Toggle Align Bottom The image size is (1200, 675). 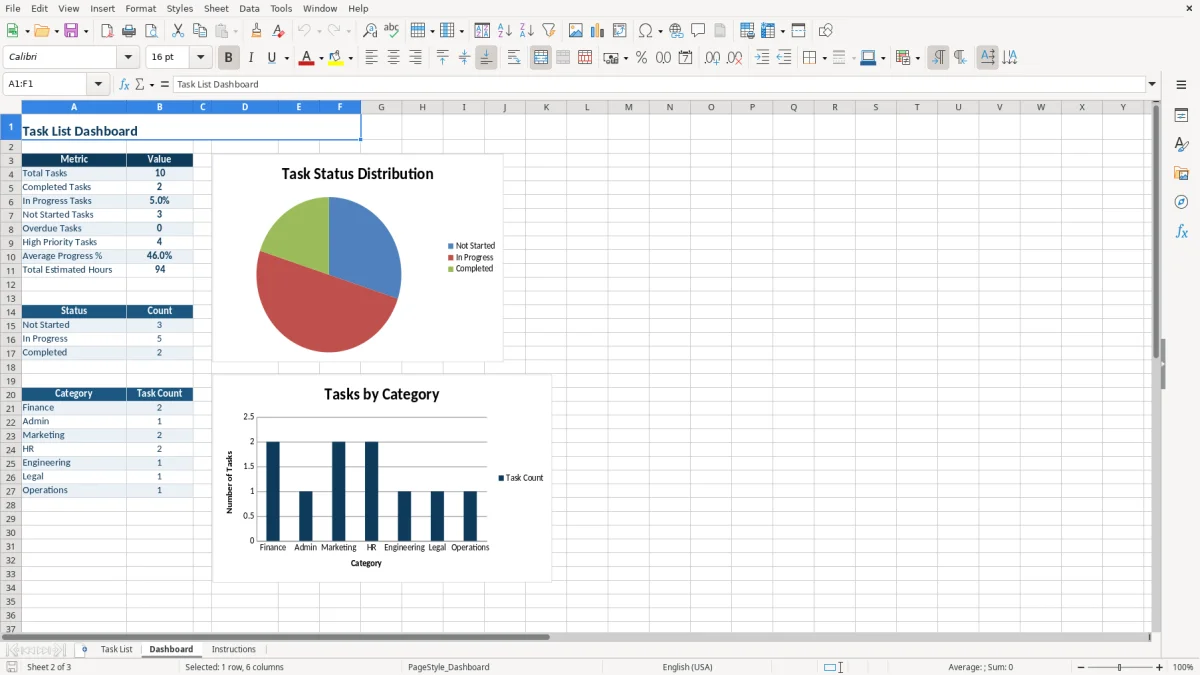click(486, 58)
